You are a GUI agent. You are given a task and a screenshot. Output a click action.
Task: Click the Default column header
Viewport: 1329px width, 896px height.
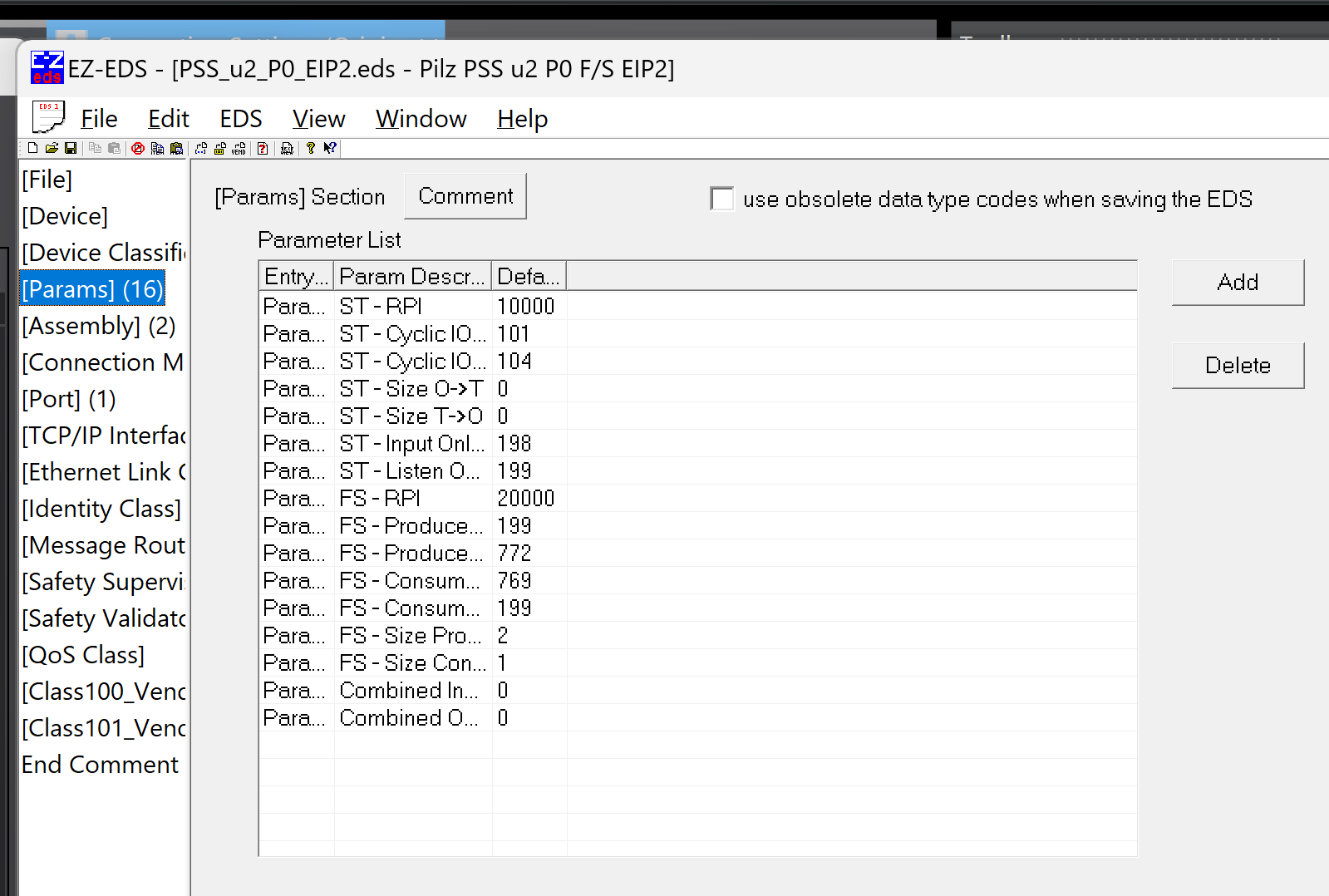click(529, 276)
